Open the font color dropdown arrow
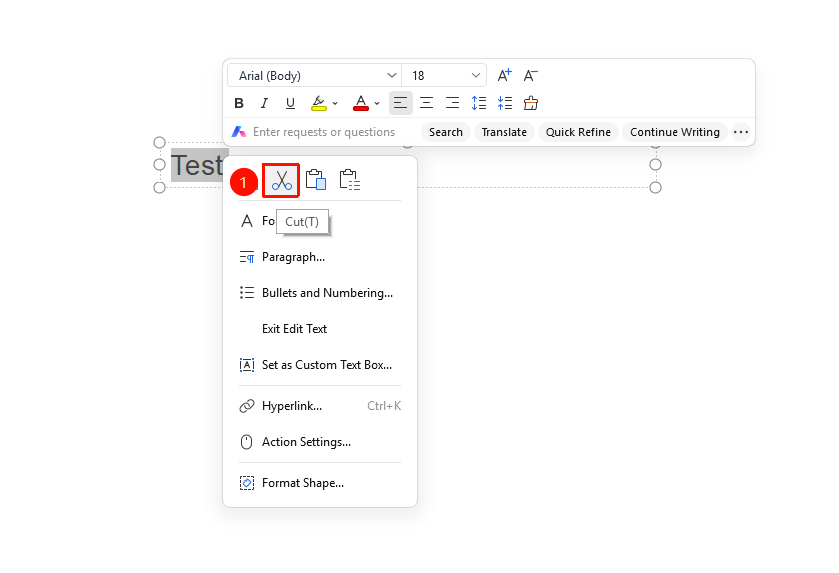839x573 pixels. click(x=377, y=103)
